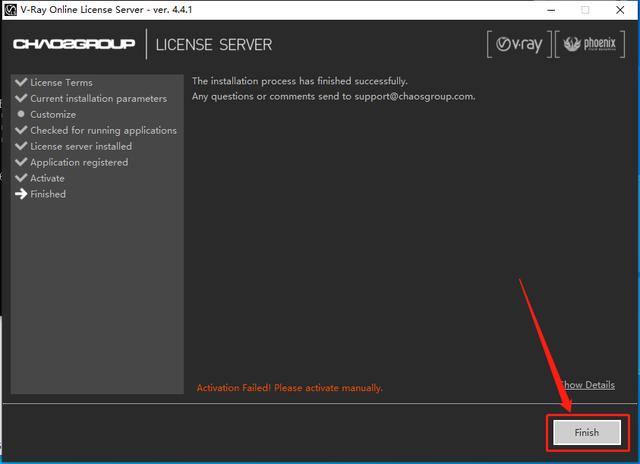
Task: Click the installer icon in title bar
Action: [x=10, y=10]
